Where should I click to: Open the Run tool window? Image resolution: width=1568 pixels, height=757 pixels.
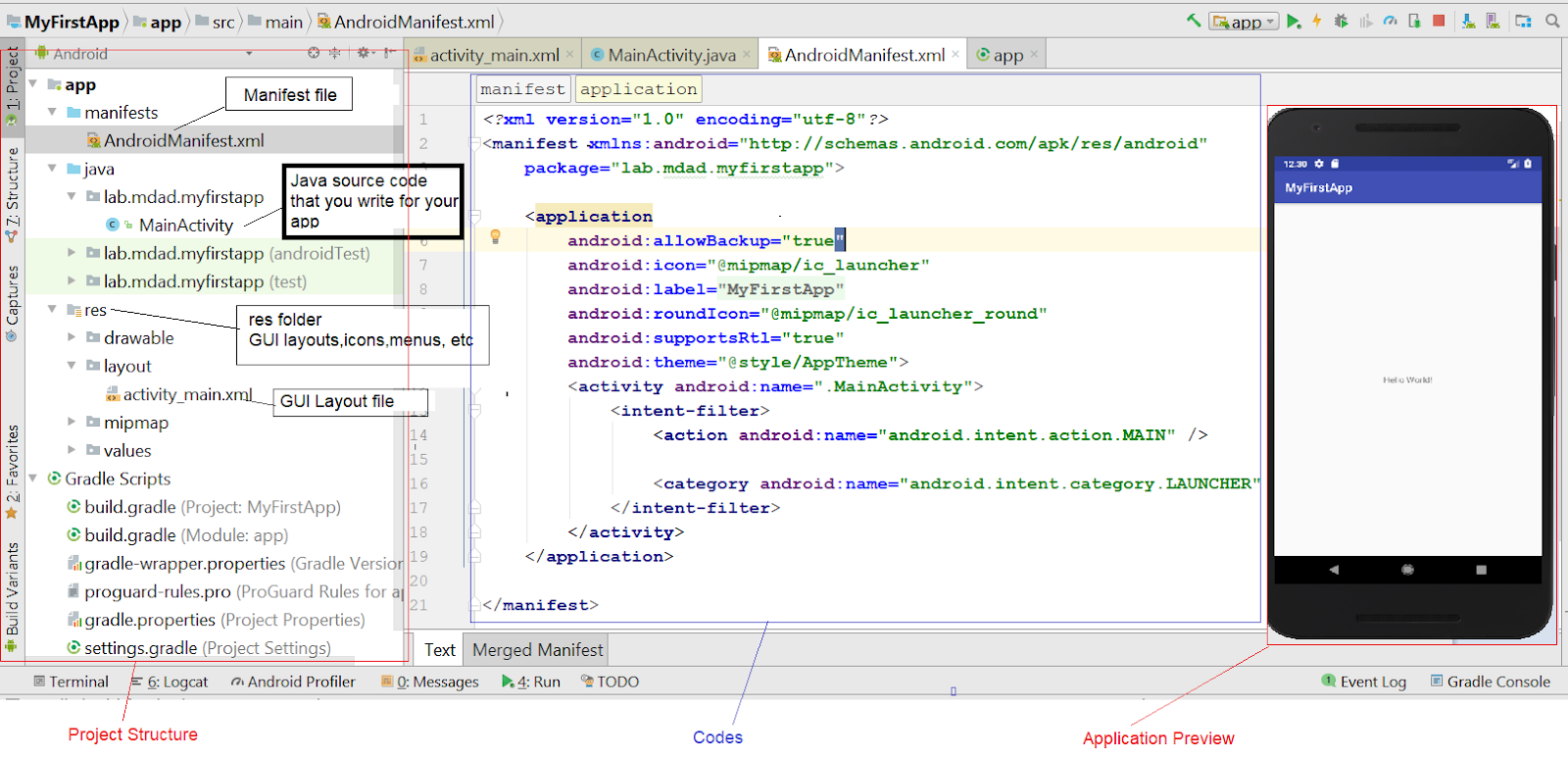(x=531, y=681)
